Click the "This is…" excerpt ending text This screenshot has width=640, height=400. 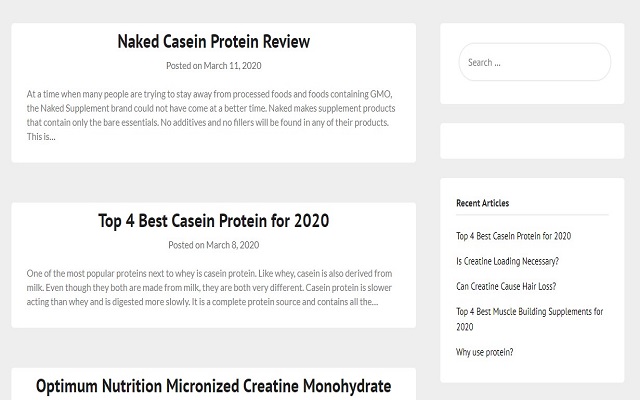[x=41, y=137]
